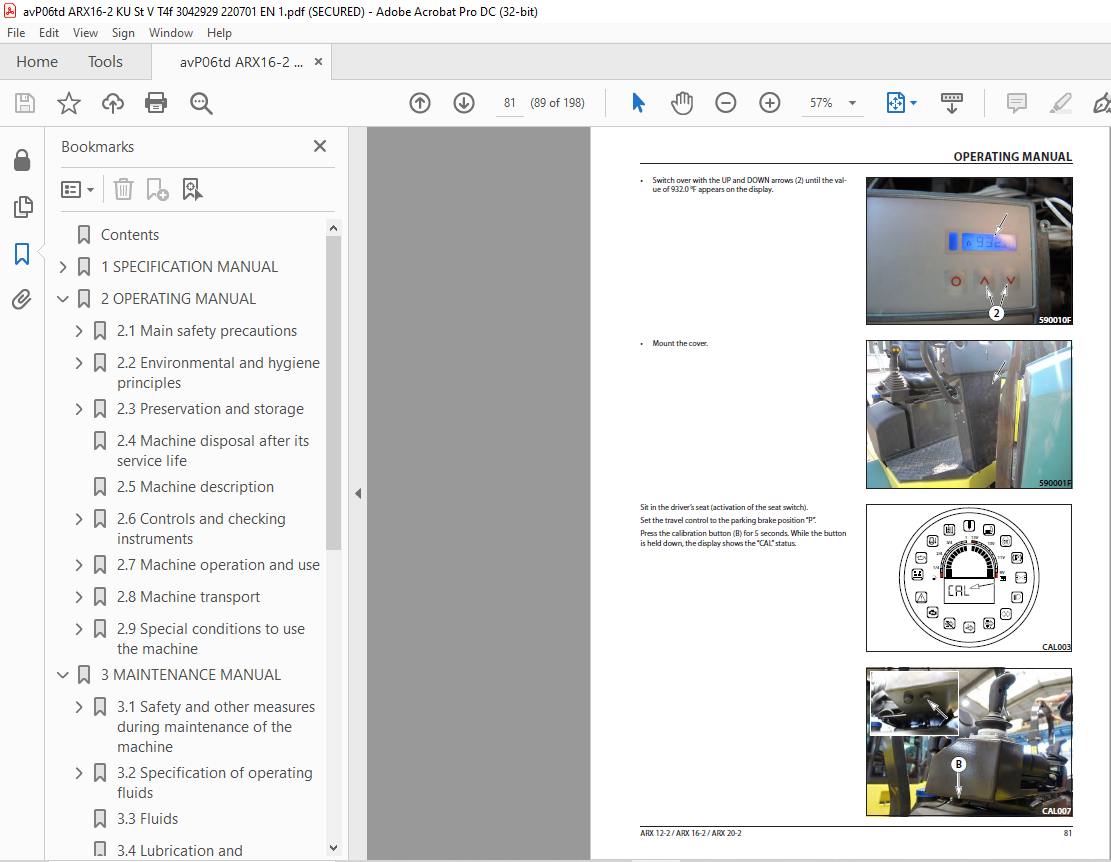The width and height of the screenshot is (1111, 862).
Task: Open the Help menu
Action: (219, 33)
